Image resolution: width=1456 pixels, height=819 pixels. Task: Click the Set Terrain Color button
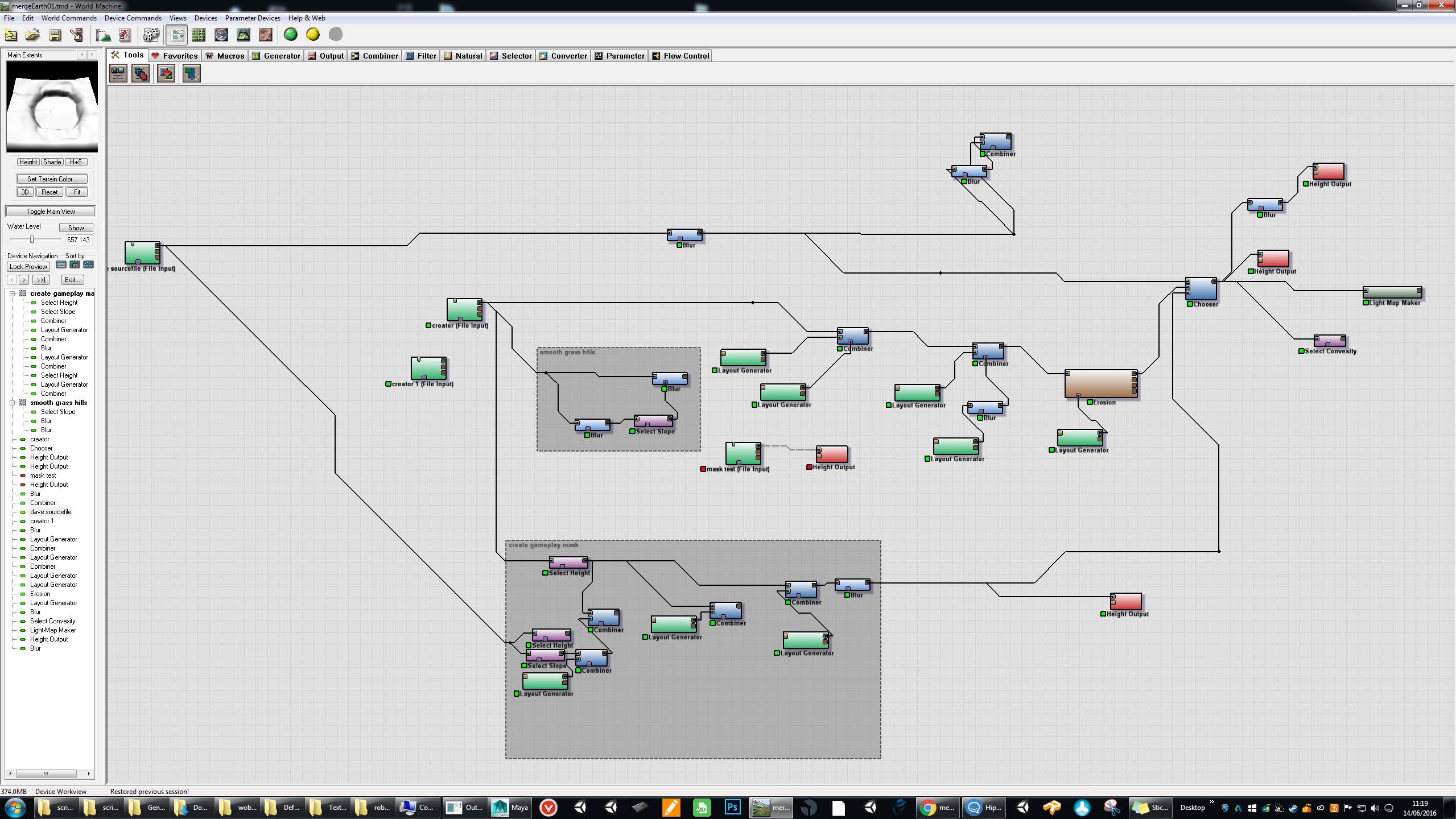coord(51,179)
